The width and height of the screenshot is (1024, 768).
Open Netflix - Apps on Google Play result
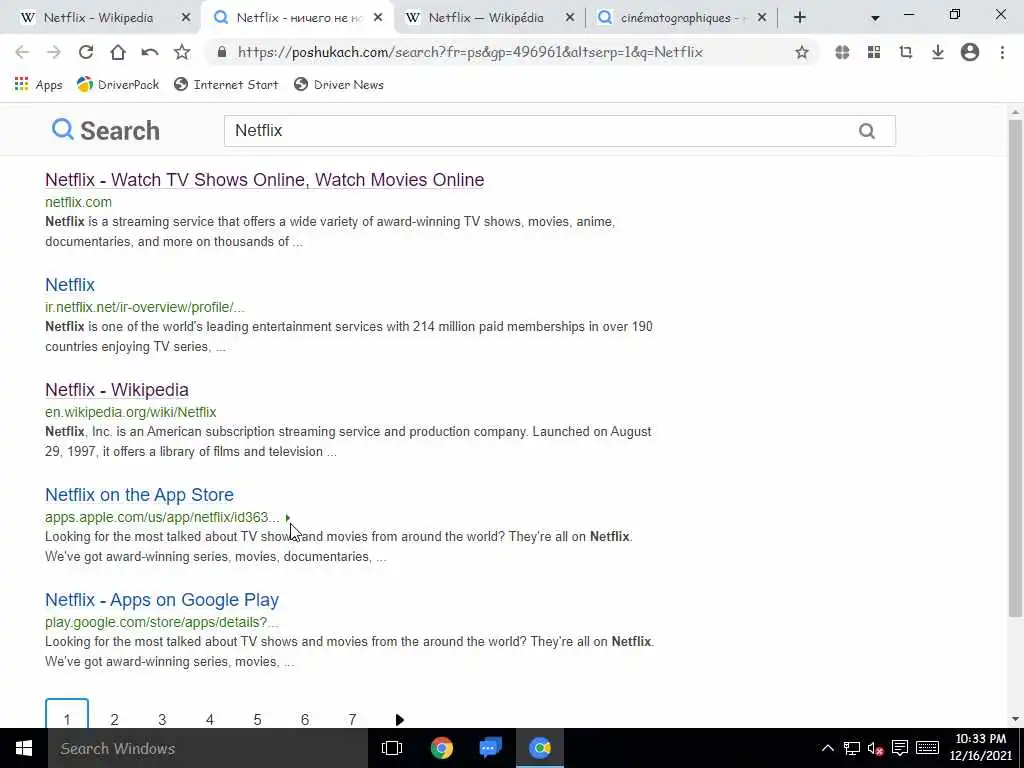[x=162, y=600]
